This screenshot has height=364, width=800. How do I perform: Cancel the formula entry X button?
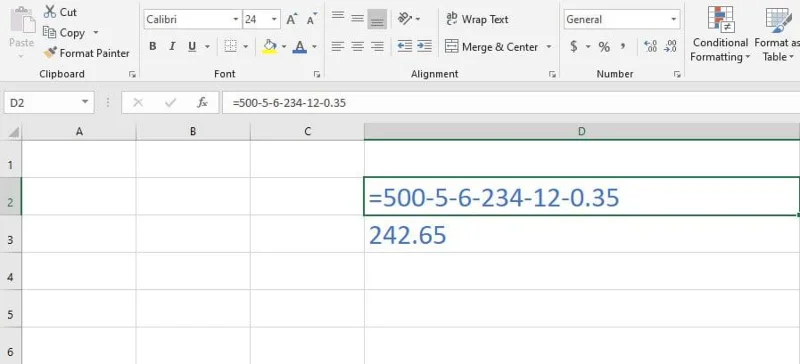point(138,103)
